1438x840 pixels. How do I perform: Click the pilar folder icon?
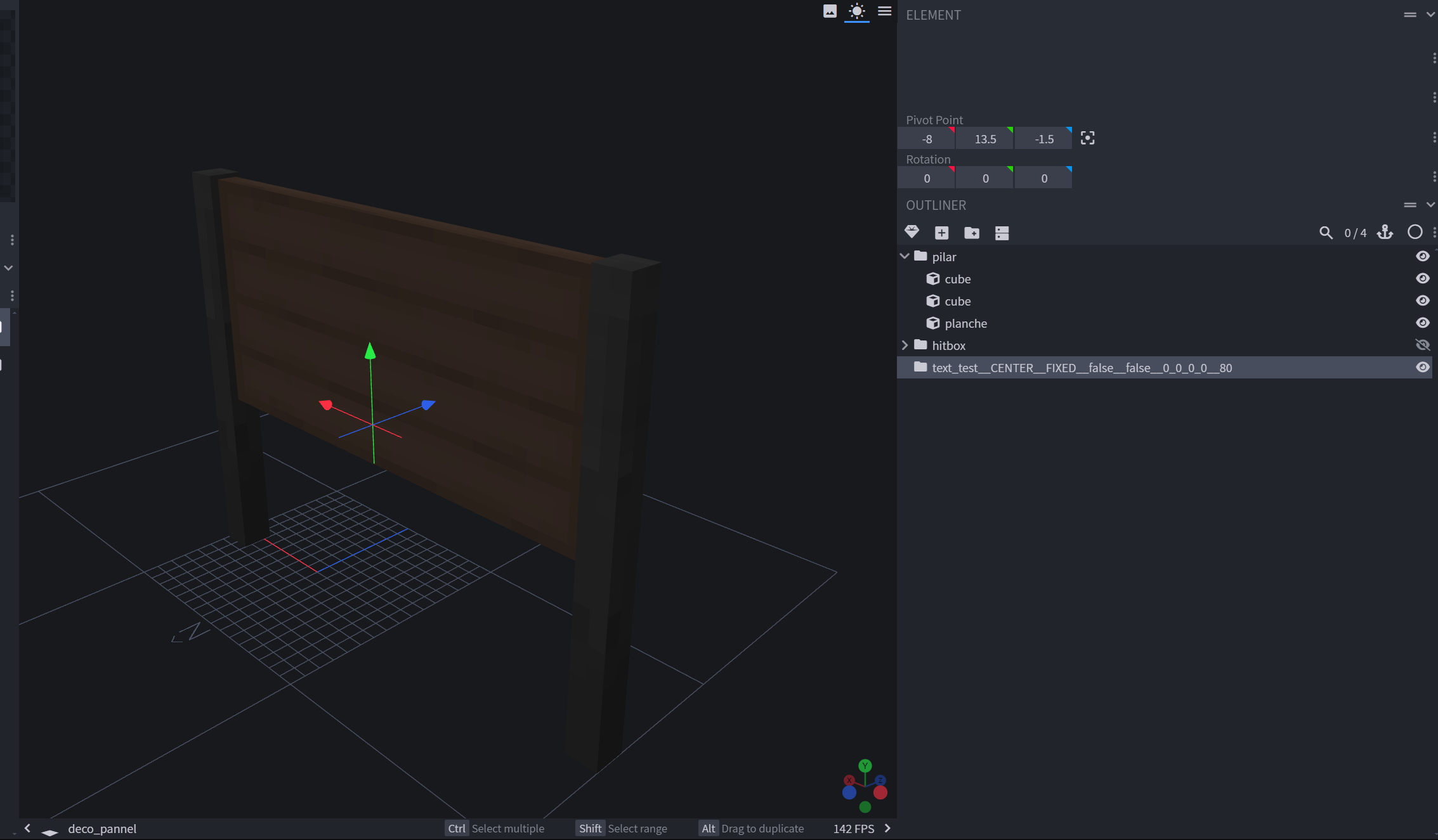point(920,256)
